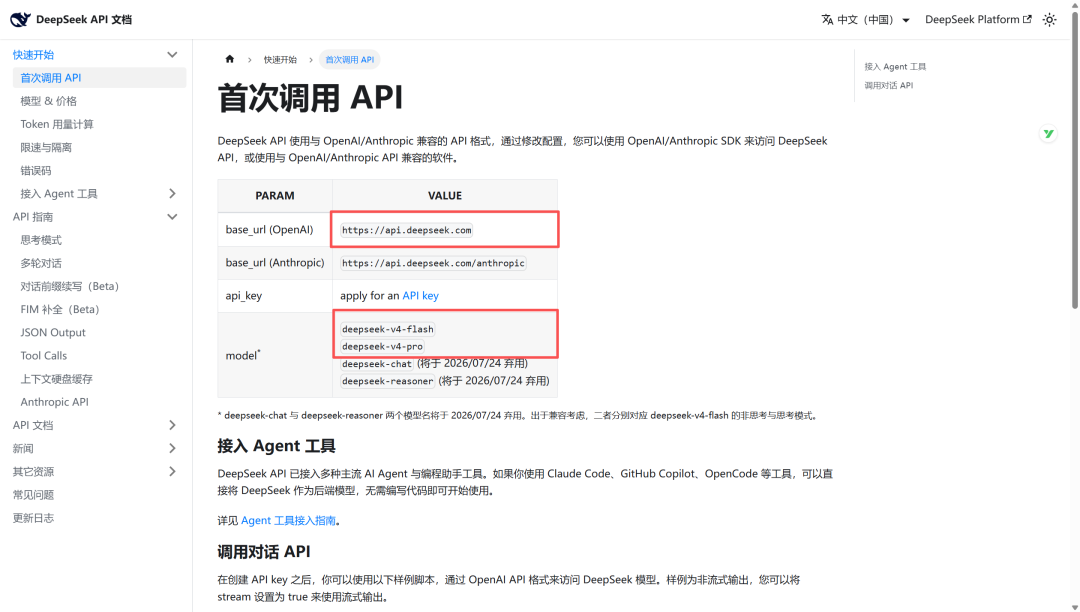The width and height of the screenshot is (1080, 612).
Task: Click the DeepSeek API 文档 site title
Action: click(x=84, y=19)
